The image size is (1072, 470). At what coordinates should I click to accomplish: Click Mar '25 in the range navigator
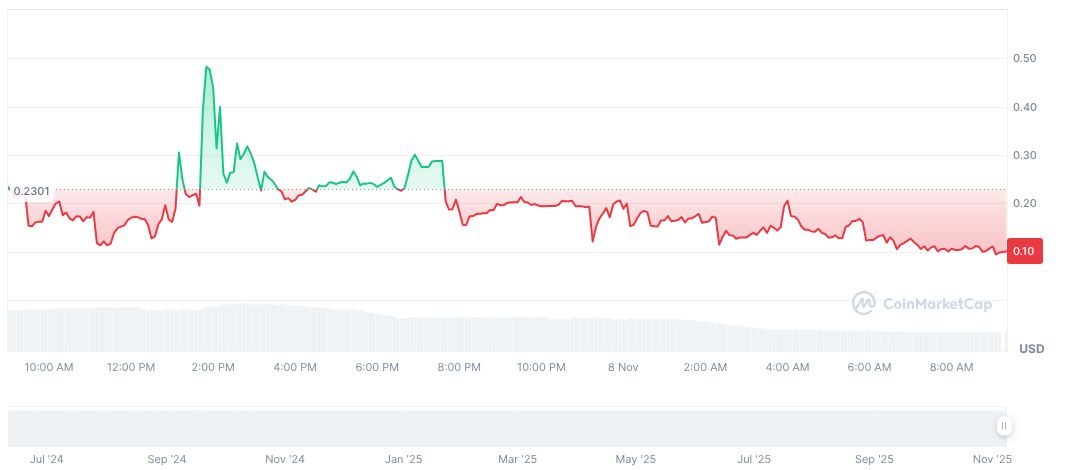(x=517, y=460)
